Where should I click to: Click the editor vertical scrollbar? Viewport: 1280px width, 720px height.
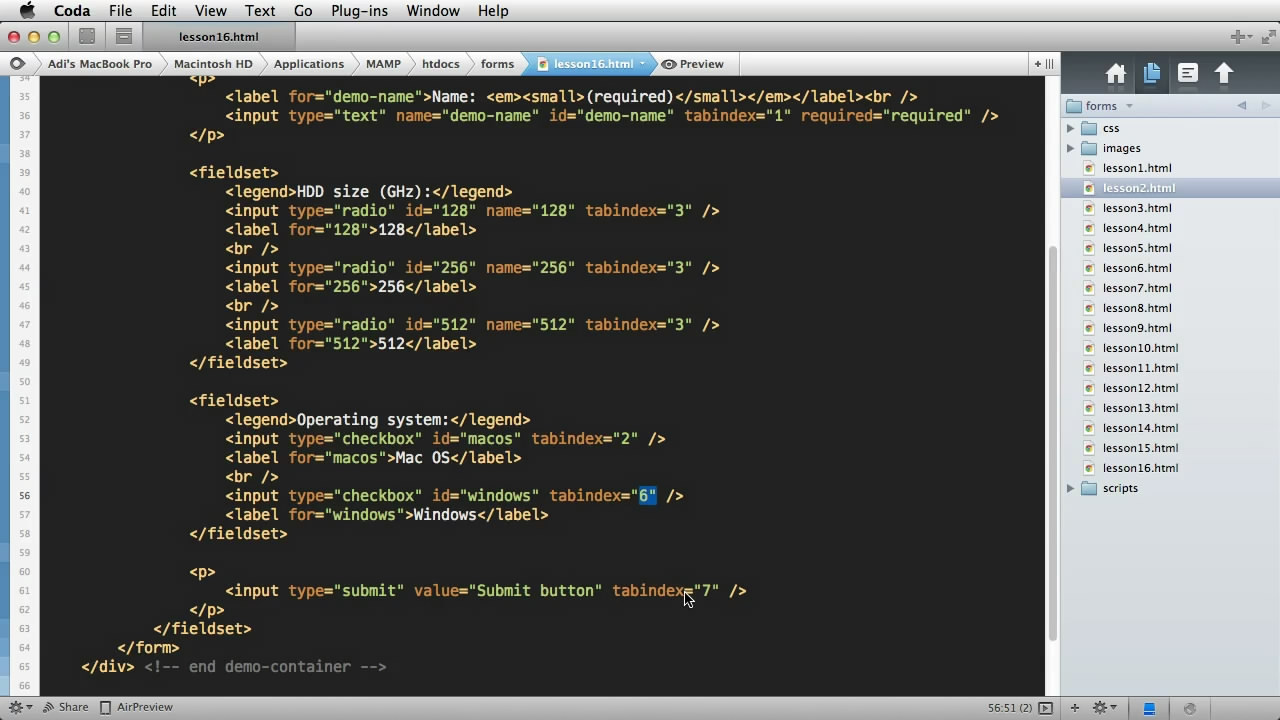pos(1052,440)
